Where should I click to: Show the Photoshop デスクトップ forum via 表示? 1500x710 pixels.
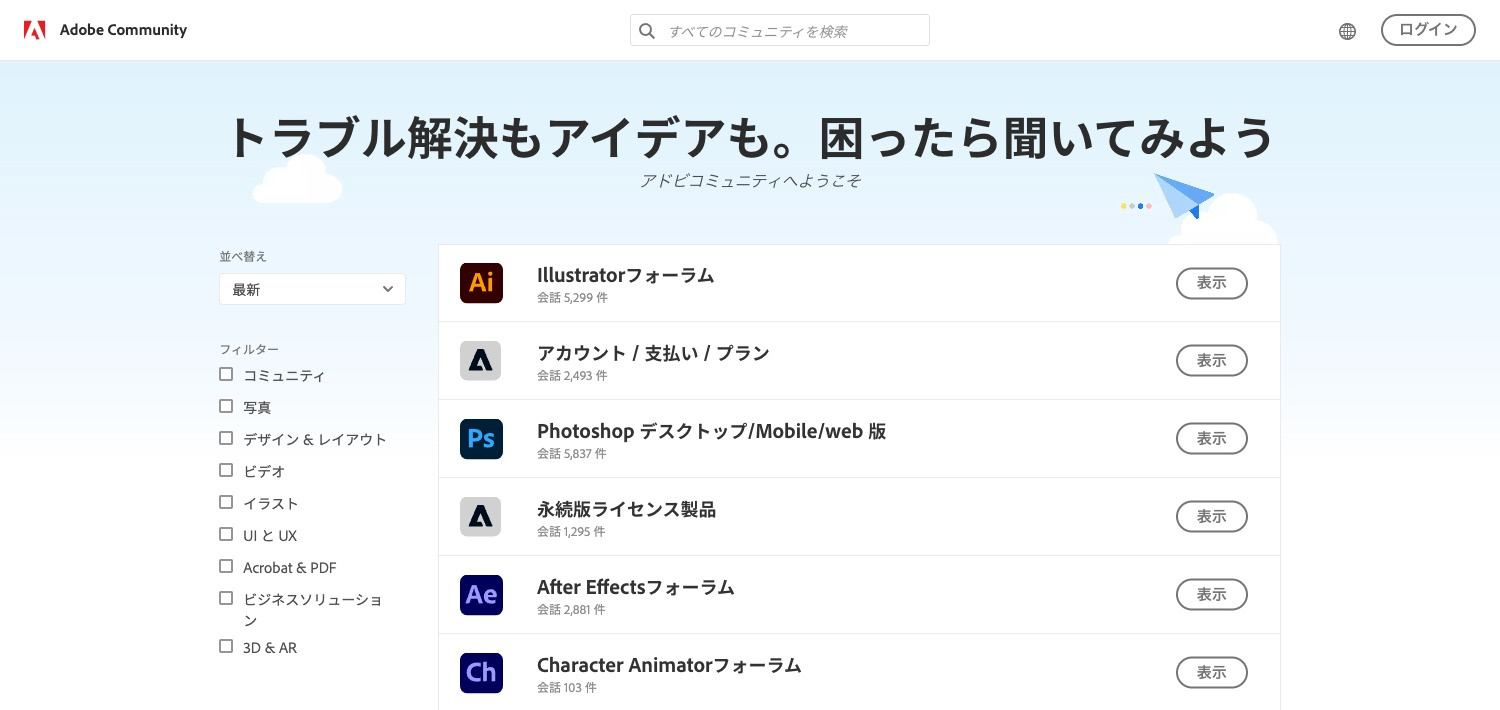[x=1212, y=439]
